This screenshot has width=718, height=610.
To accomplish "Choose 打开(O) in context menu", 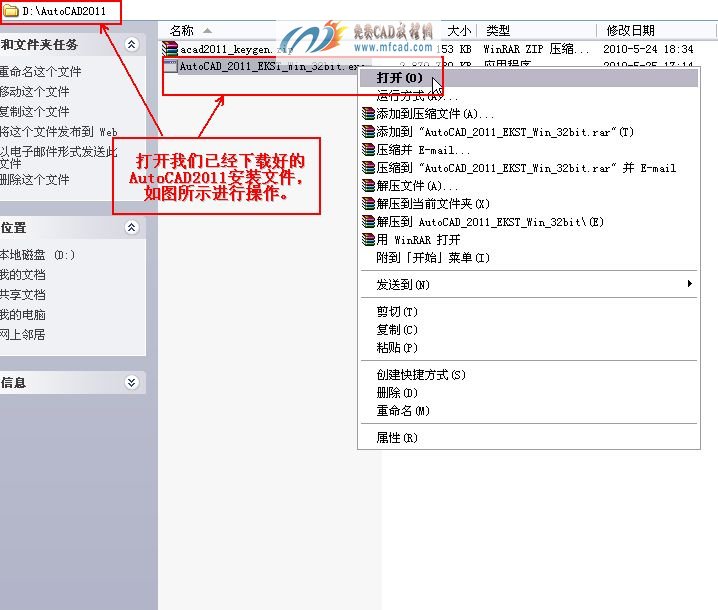I will coord(529,78).
